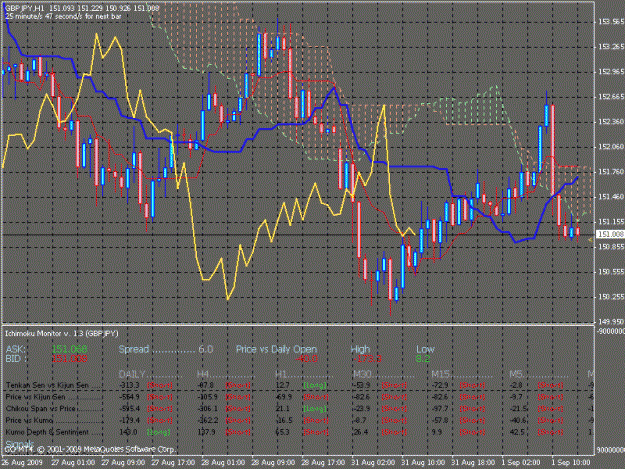Image resolution: width=625 pixels, height=469 pixels.
Task: Click the '28 Aug 01:00' time axis label
Action: pos(223,463)
